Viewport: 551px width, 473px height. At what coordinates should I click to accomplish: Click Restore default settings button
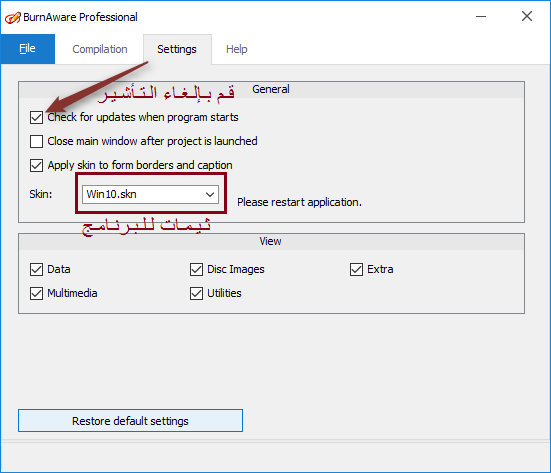click(x=130, y=421)
